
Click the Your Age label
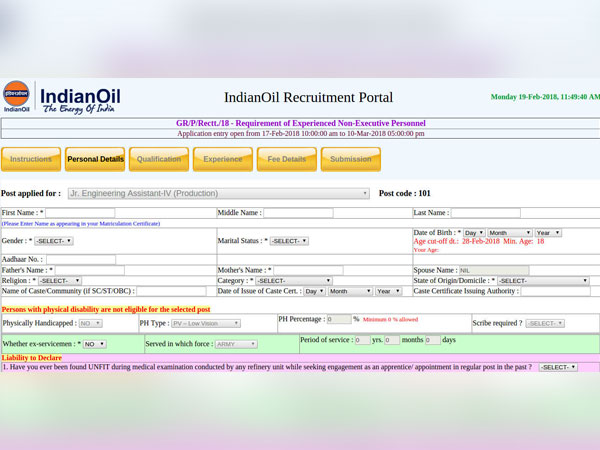coord(426,250)
